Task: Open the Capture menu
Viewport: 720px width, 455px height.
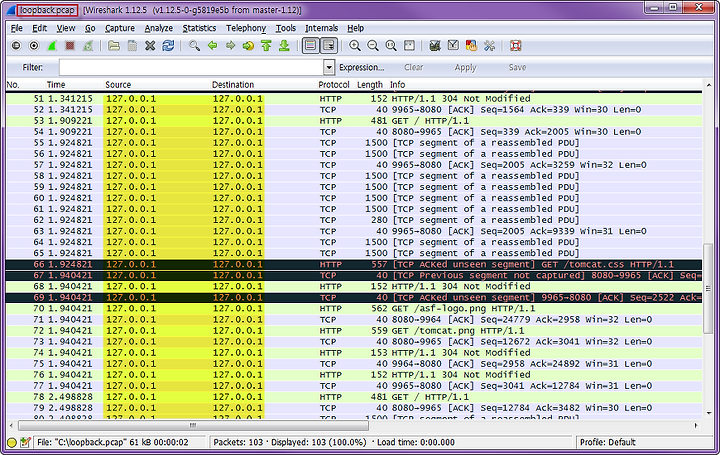Action: tap(120, 28)
